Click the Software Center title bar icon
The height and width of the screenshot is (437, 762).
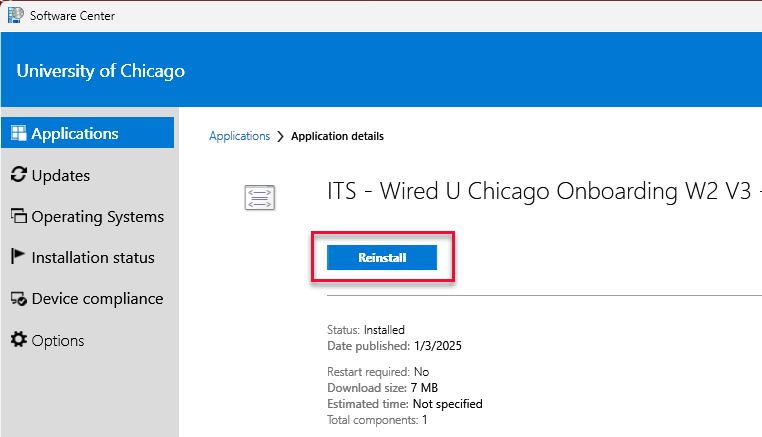pos(16,15)
